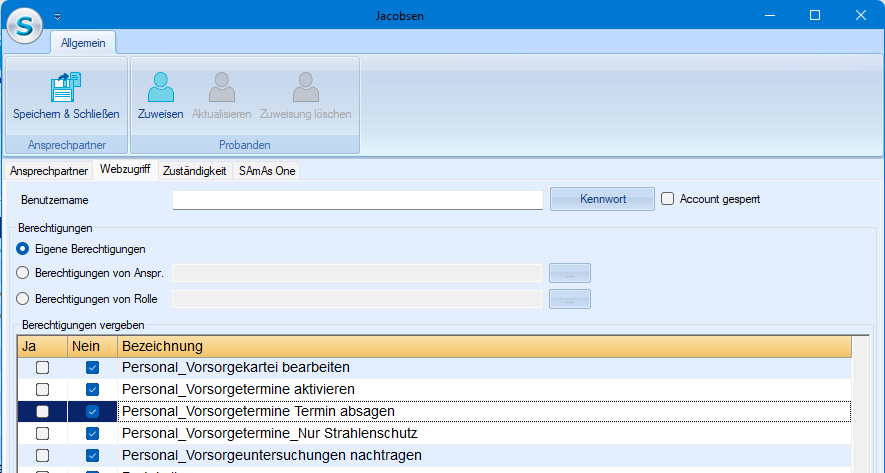The height and width of the screenshot is (473, 885).
Task: Tick the Account gesperrt checkbox
Action: tap(668, 199)
